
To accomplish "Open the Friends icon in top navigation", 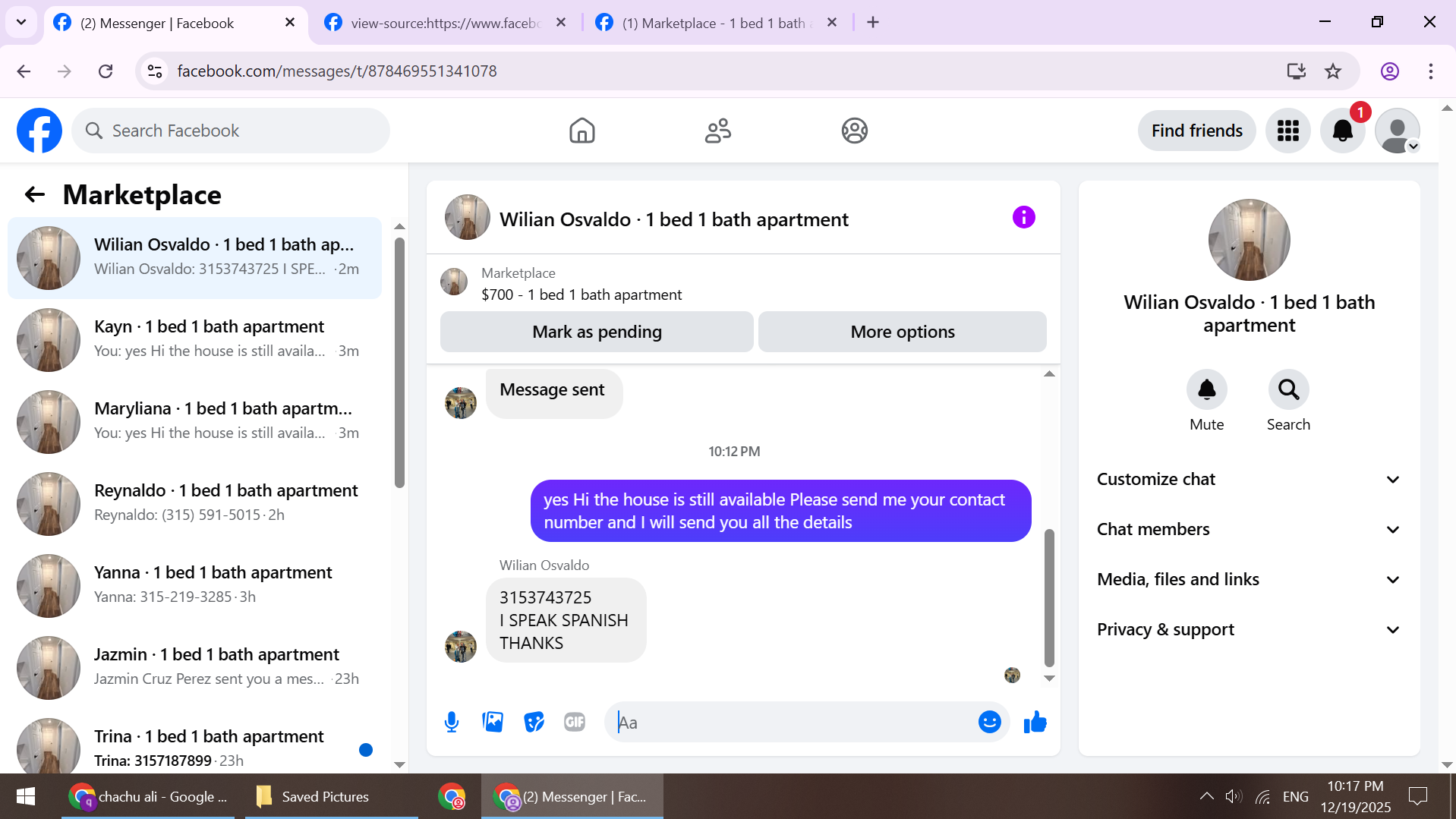I will pyautogui.click(x=718, y=131).
